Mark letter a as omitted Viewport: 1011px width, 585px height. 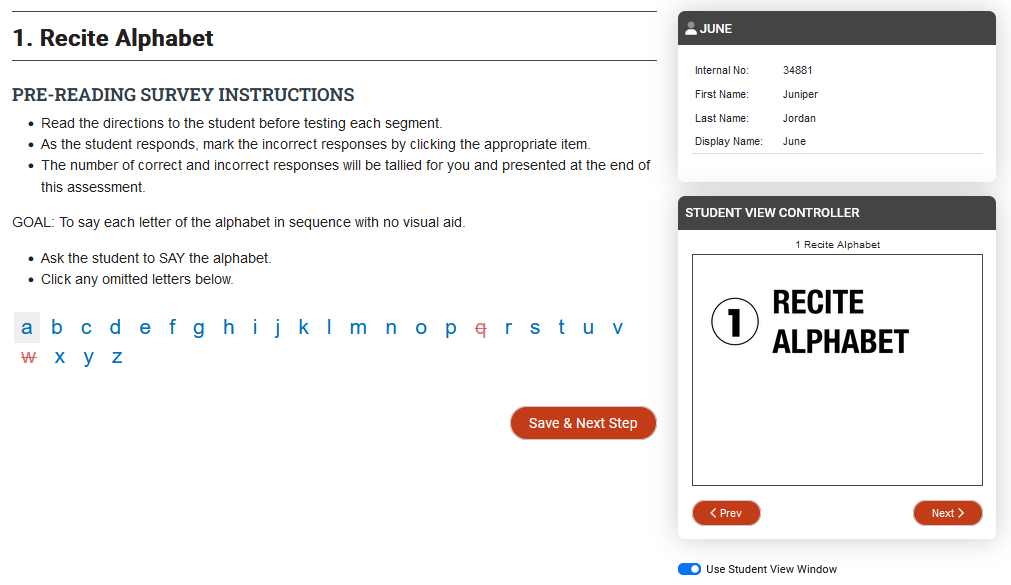[27, 327]
